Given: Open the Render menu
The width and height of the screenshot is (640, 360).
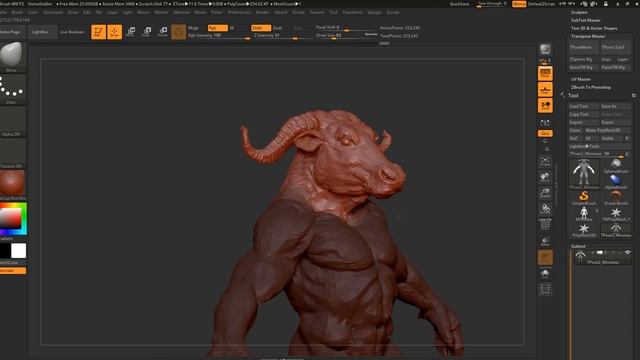Looking at the screenshot, I should pyautogui.click(x=262, y=12).
